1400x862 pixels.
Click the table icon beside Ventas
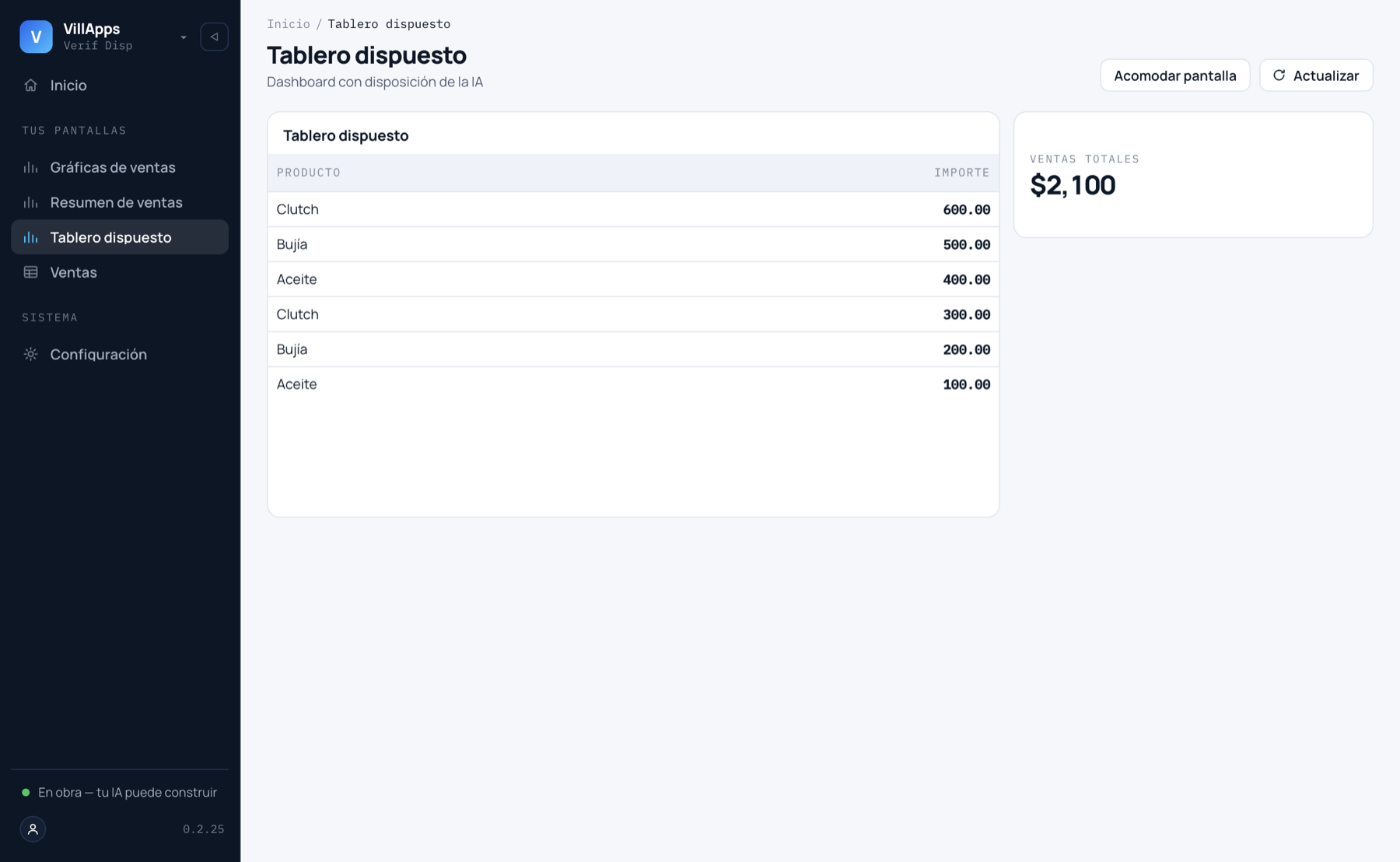point(30,272)
